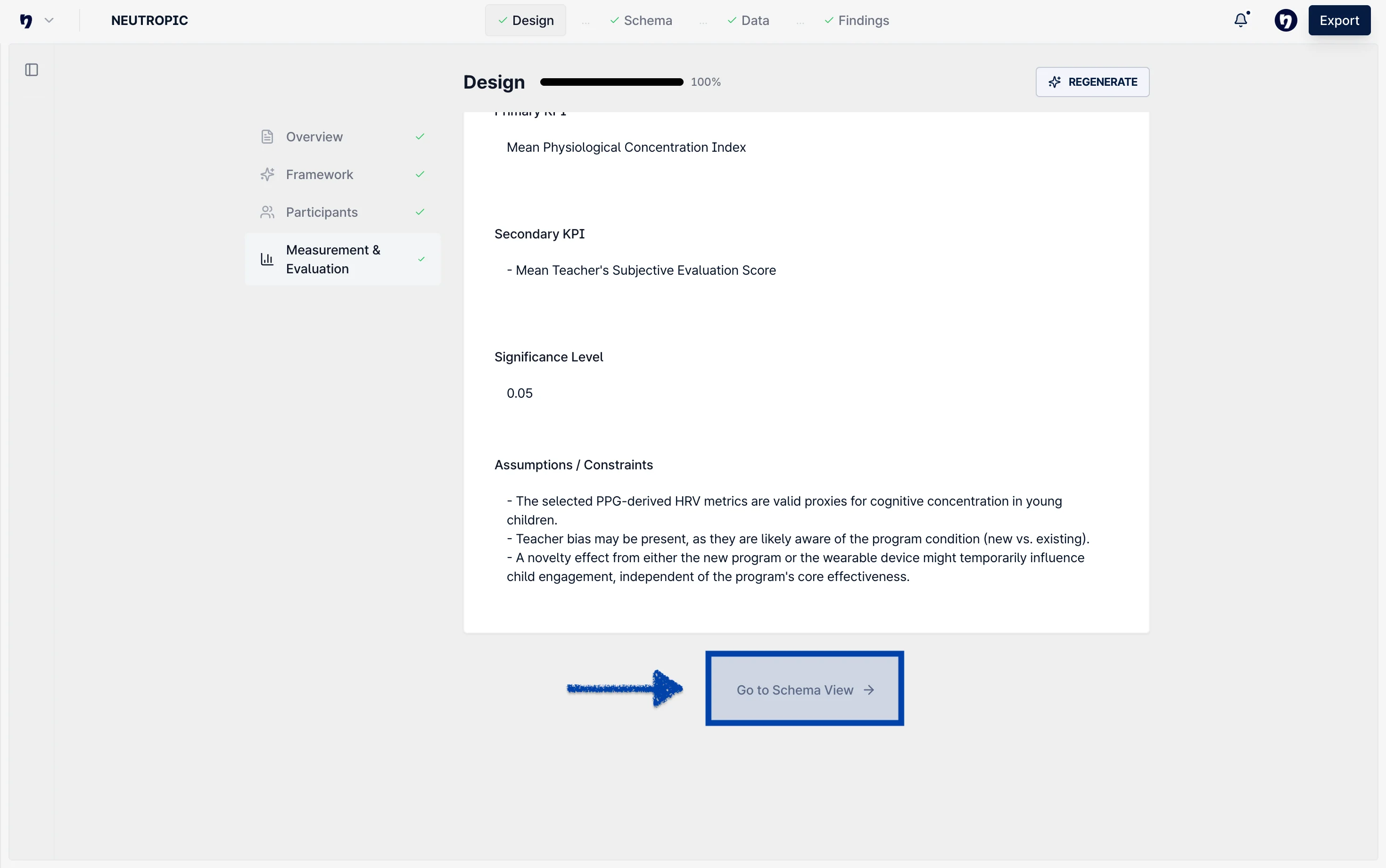Image resolution: width=1386 pixels, height=868 pixels.
Task: Click the Export button
Action: pos(1339,21)
